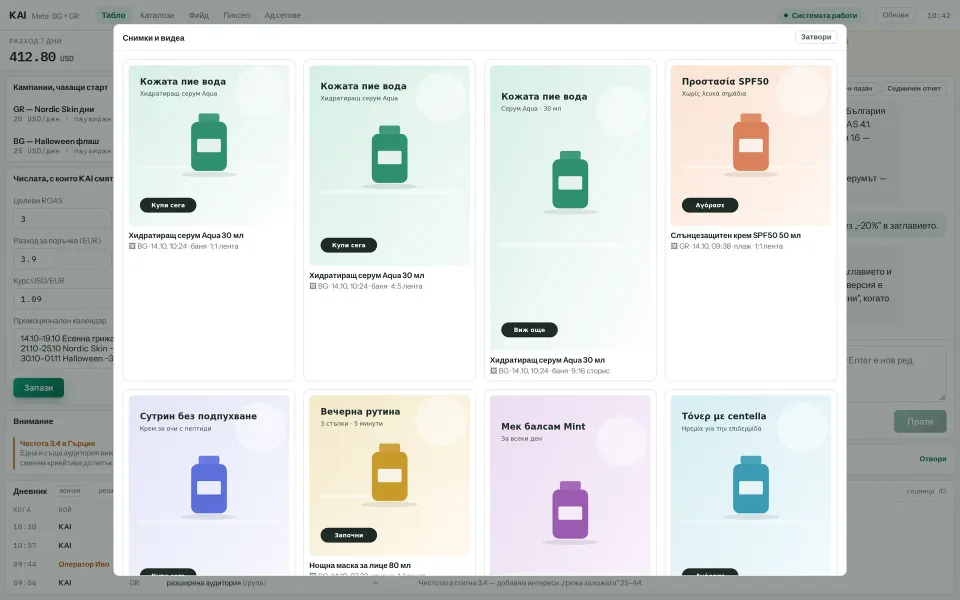The height and width of the screenshot is (600, 960).
Task: Open the Пиксел tab
Action: [236, 15]
